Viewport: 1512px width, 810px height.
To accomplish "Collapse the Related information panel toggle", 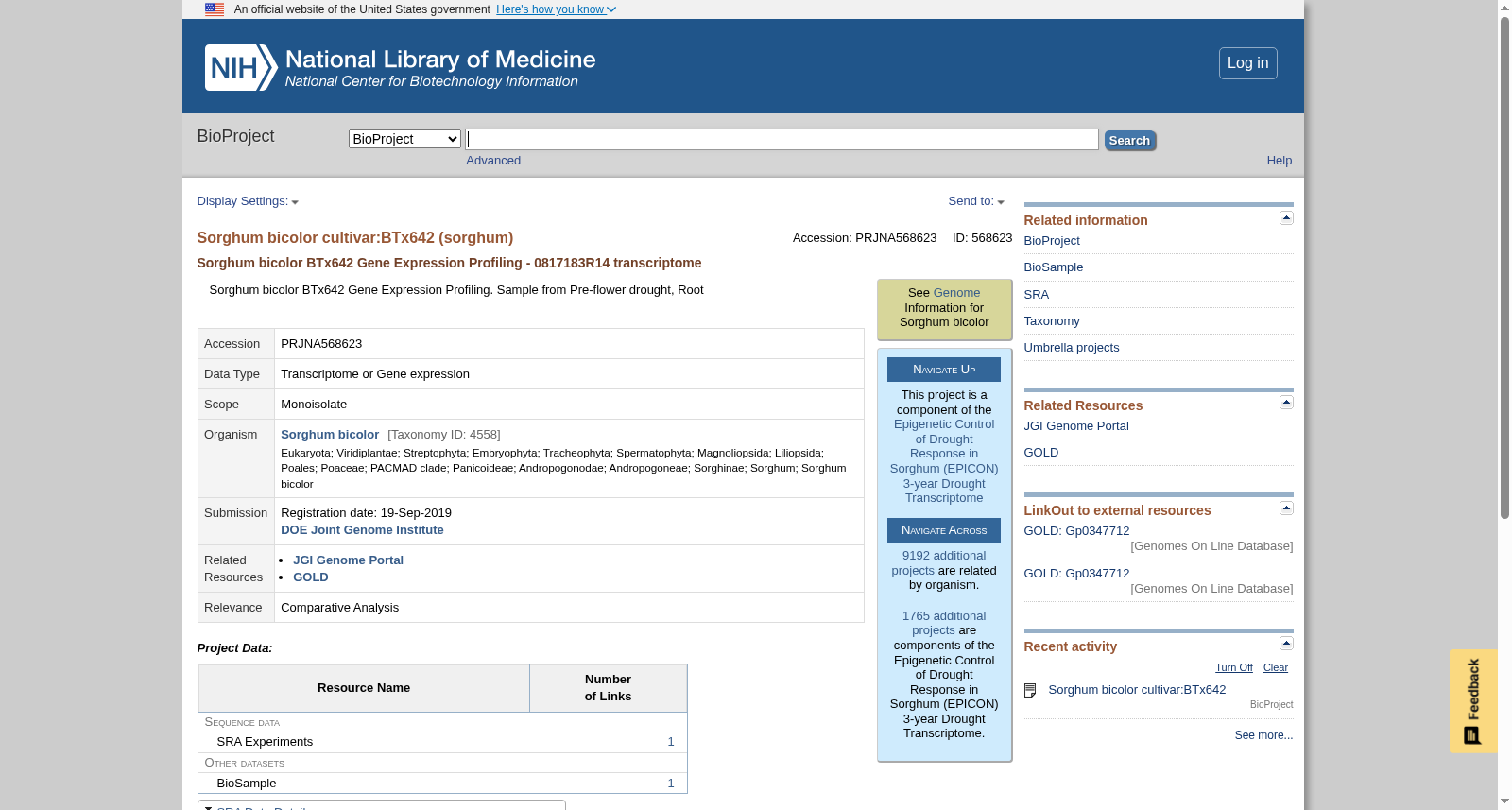I will pos(1286,218).
